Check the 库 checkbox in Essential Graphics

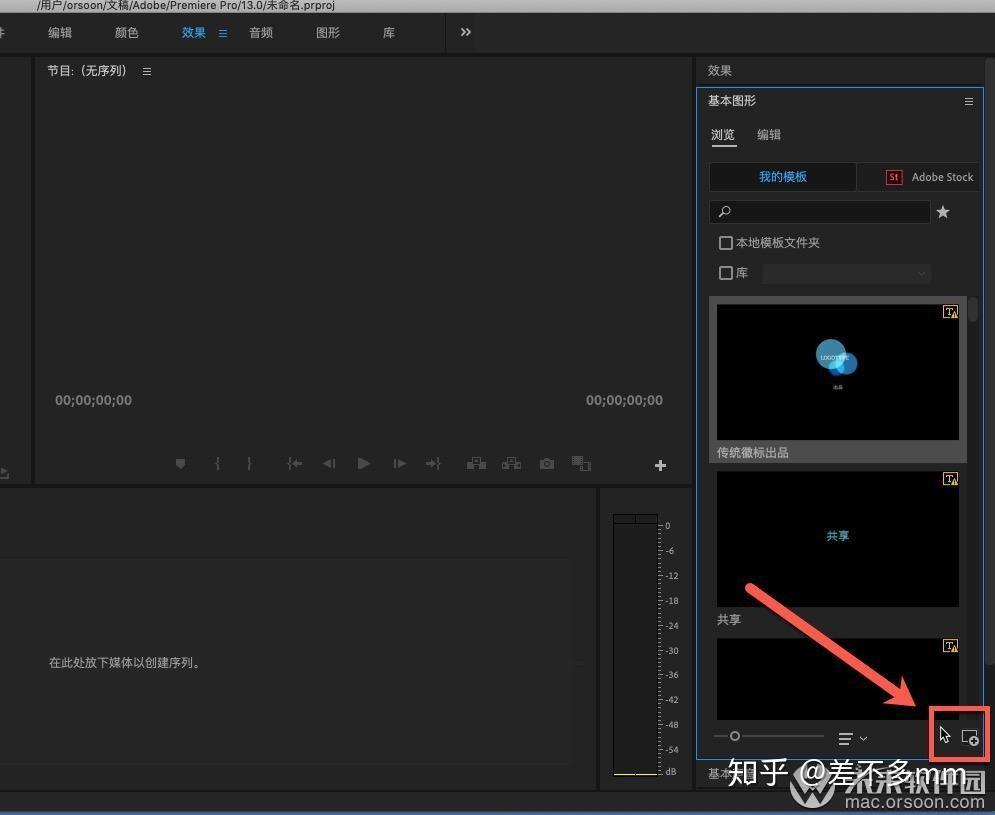coord(725,272)
